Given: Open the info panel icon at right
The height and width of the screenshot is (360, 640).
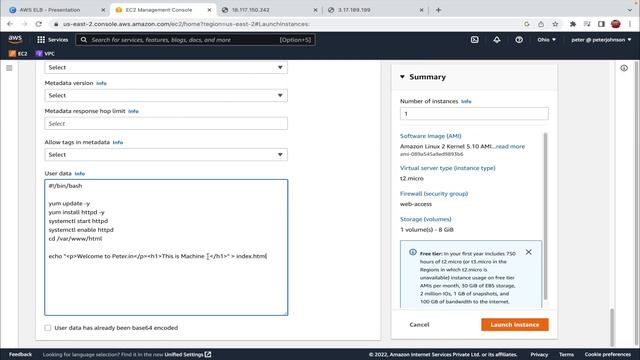Looking at the screenshot, I should coord(624,68).
